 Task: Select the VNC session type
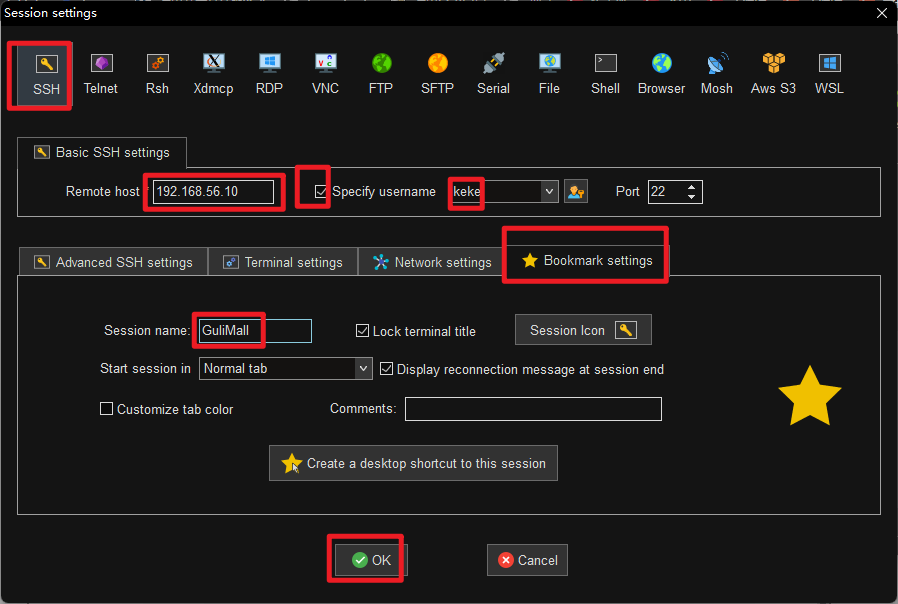(325, 75)
